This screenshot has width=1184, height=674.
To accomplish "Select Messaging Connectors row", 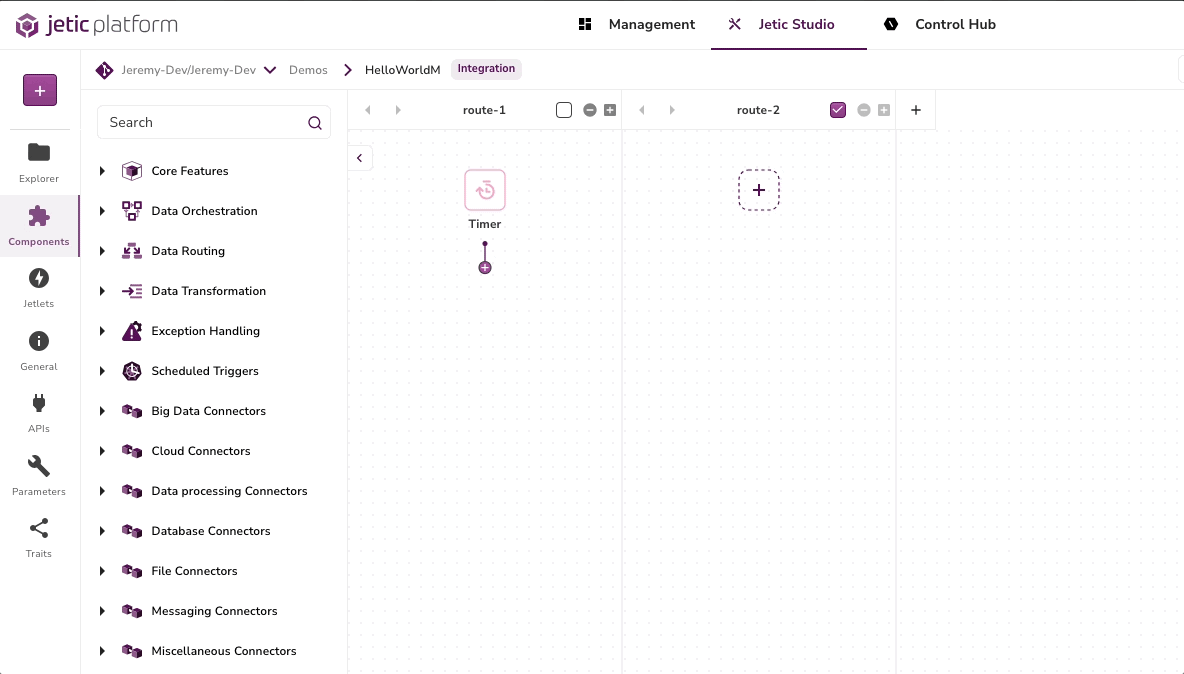I will (214, 611).
